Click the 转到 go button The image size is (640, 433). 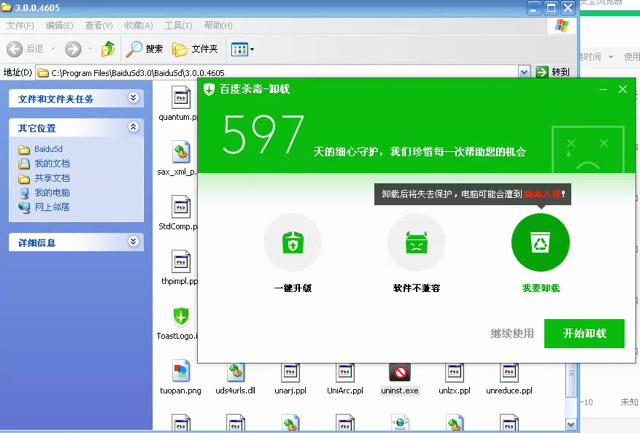pos(552,72)
